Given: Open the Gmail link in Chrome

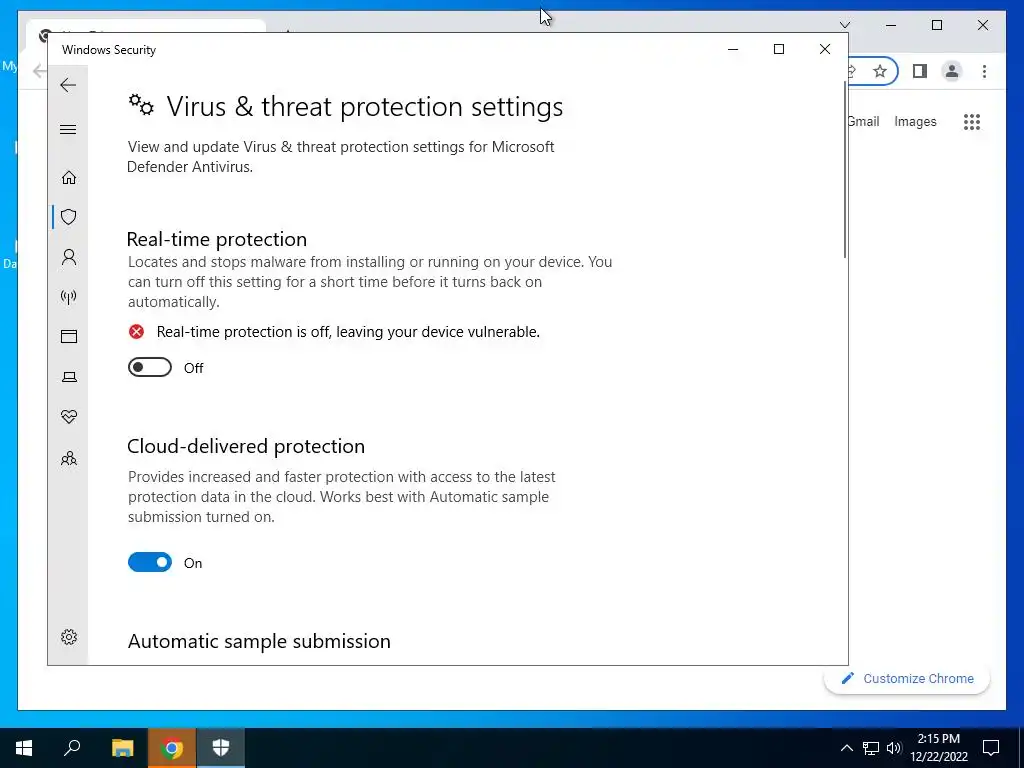Looking at the screenshot, I should 863,121.
